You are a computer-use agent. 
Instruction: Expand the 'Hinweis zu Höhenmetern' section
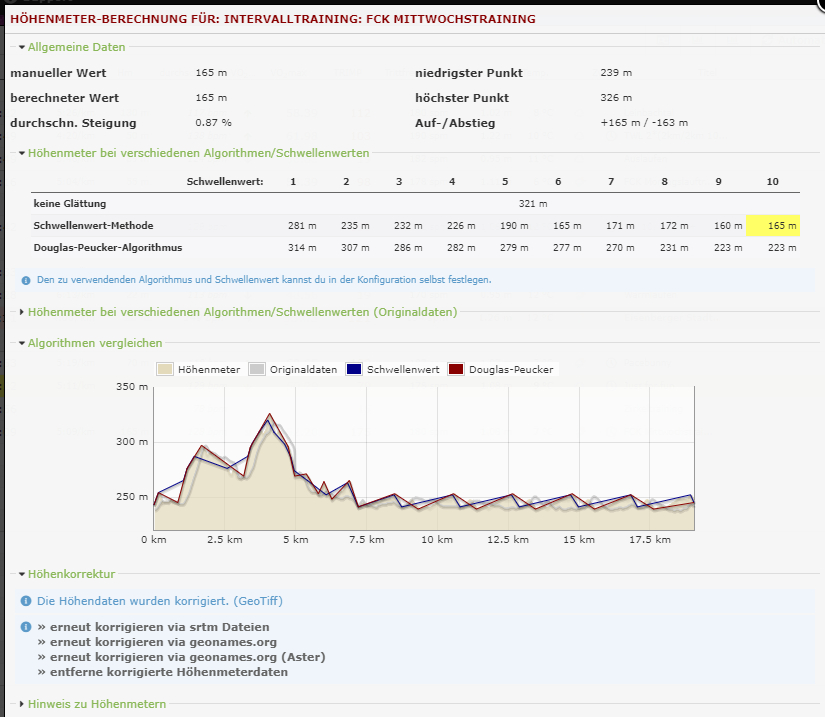[x=96, y=704]
